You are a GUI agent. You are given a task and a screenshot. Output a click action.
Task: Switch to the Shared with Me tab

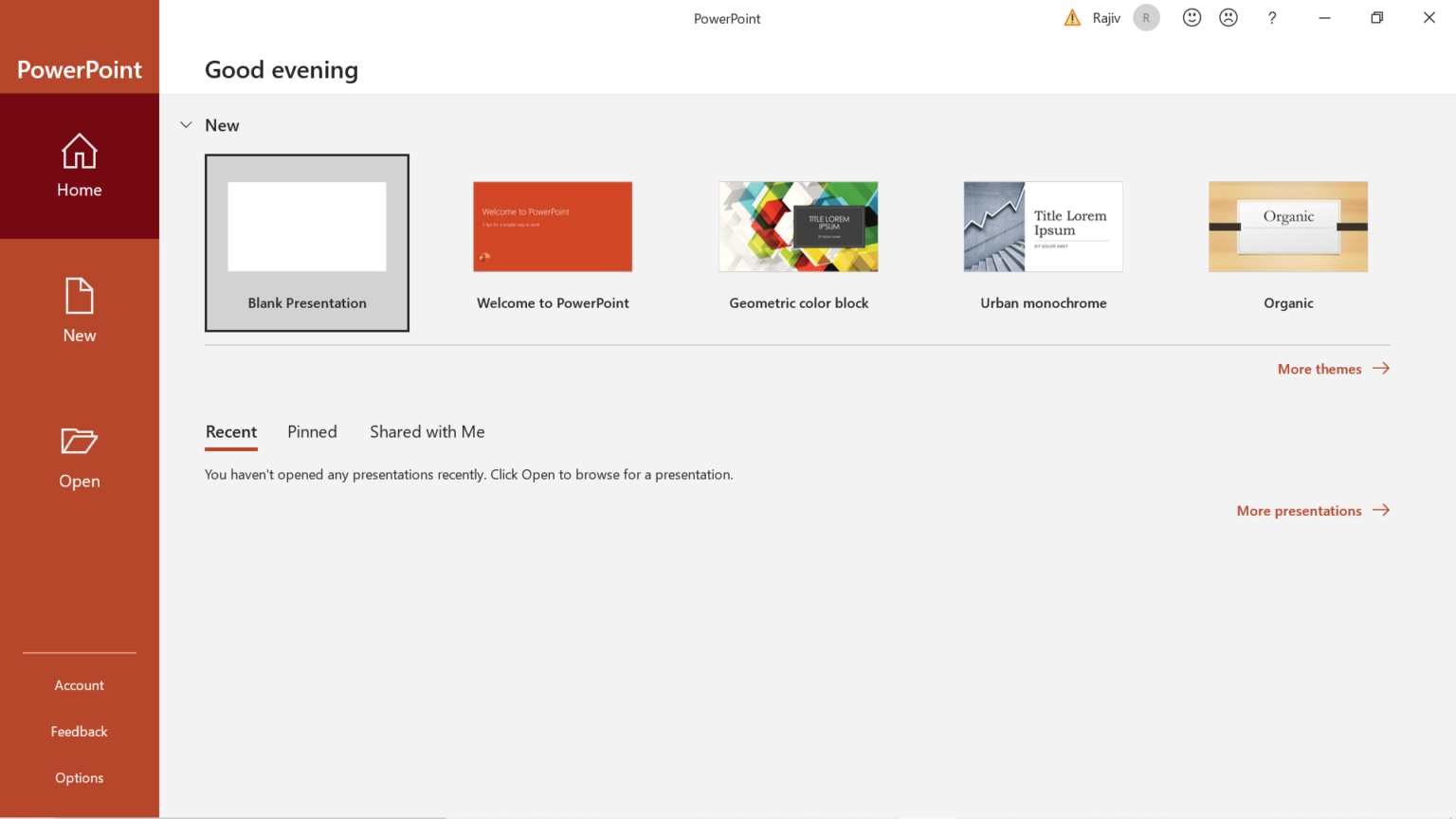coord(427,432)
